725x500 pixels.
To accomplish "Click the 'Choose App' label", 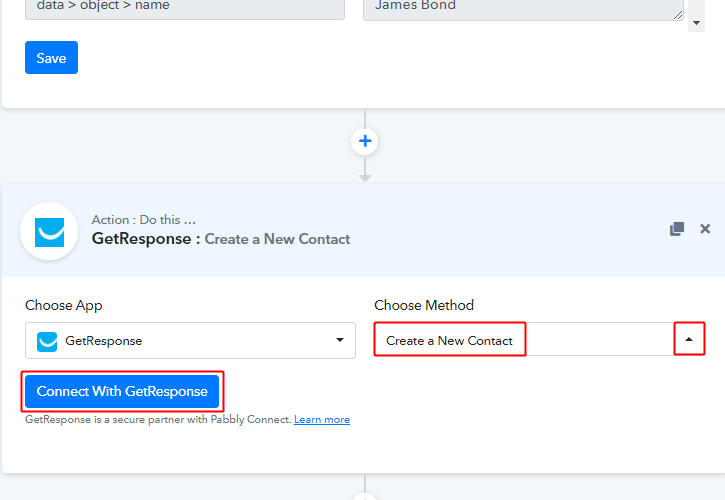I will point(63,305).
